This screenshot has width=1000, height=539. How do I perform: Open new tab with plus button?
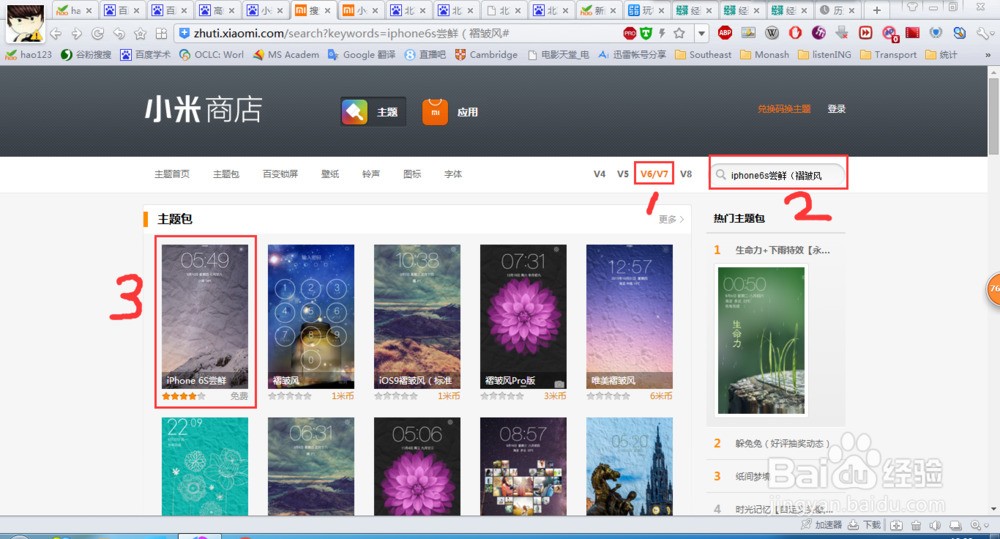(877, 10)
